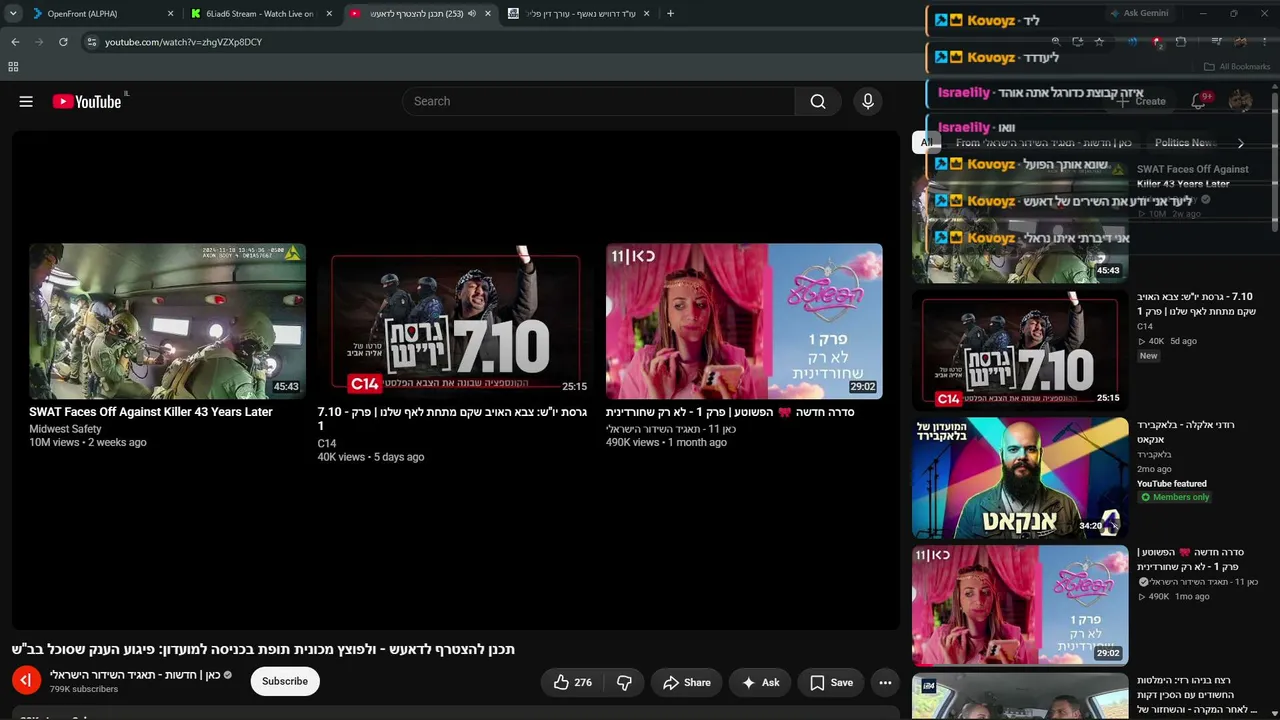Open the YouTube account avatar menu
Screen dimensions: 1280x720
[x=1240, y=101]
